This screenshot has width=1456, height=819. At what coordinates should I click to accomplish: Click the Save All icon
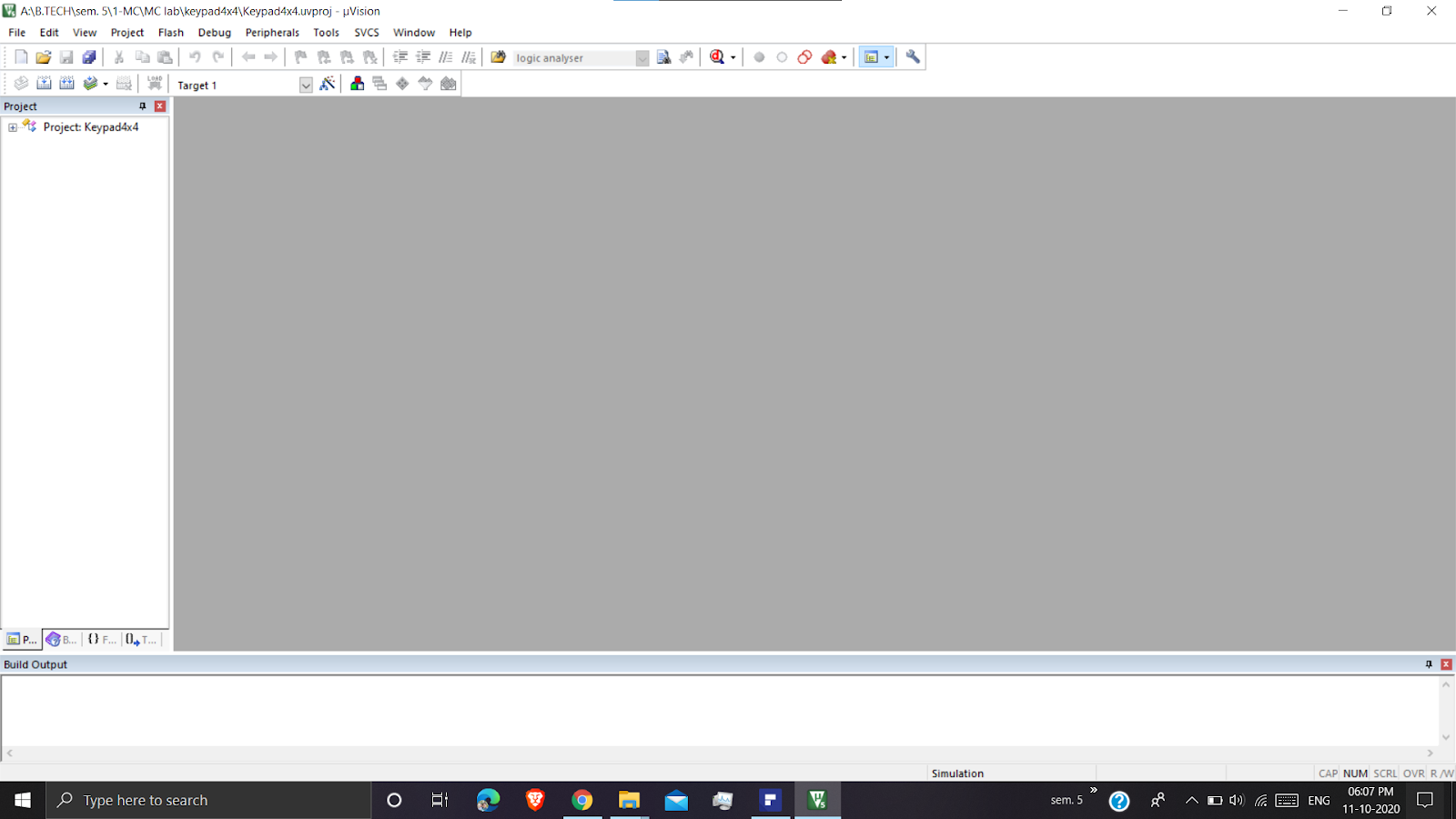tap(89, 57)
